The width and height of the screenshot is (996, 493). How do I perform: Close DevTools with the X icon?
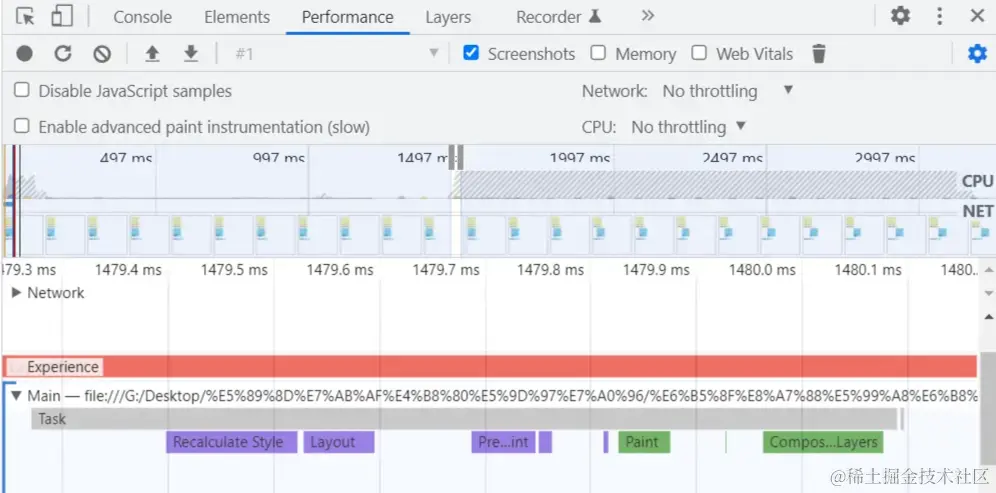coord(978,16)
